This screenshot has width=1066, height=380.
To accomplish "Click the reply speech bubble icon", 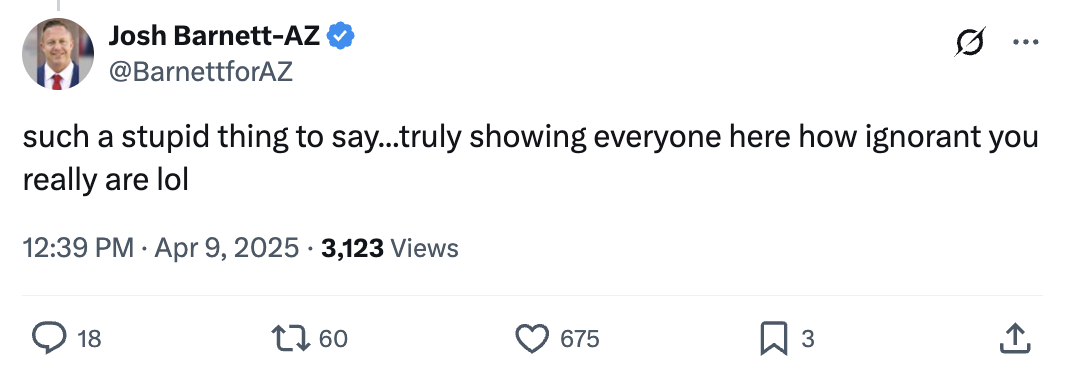I will (x=50, y=338).
